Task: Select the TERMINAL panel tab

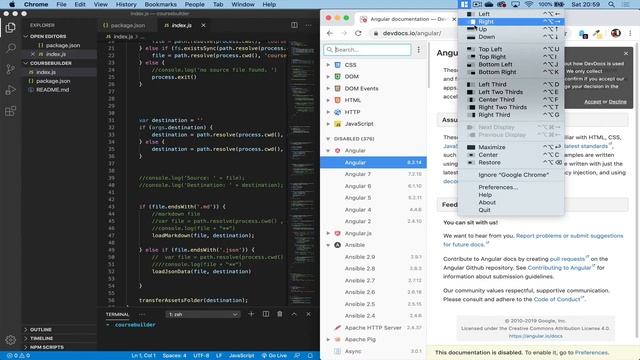Action: pos(118,314)
